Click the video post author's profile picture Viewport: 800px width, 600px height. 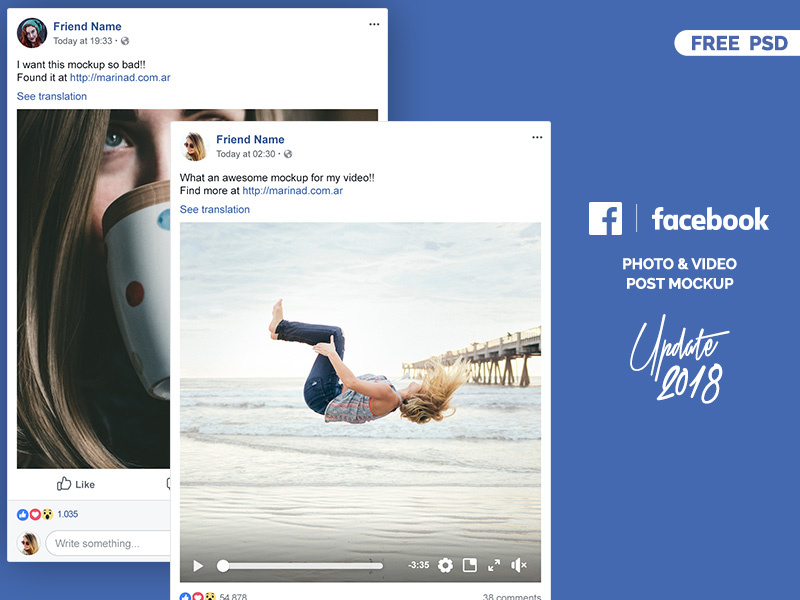[194, 146]
